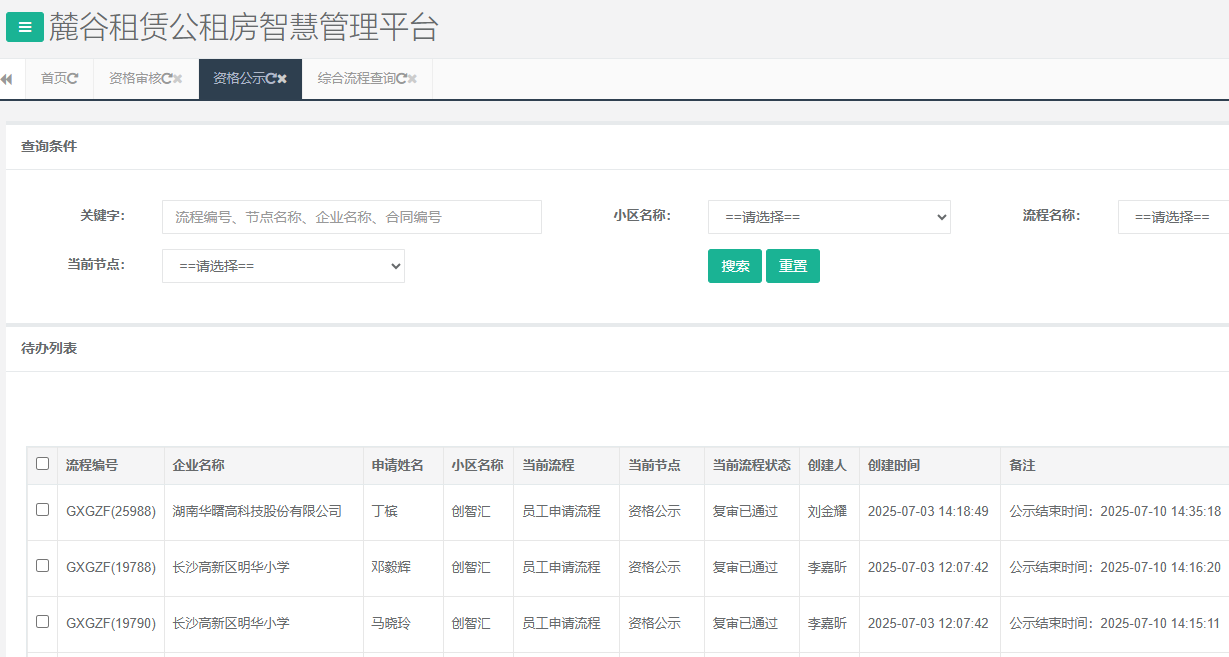Click the refresh icon on 资格公示 tab
The image size is (1229, 657).
[x=270, y=78]
